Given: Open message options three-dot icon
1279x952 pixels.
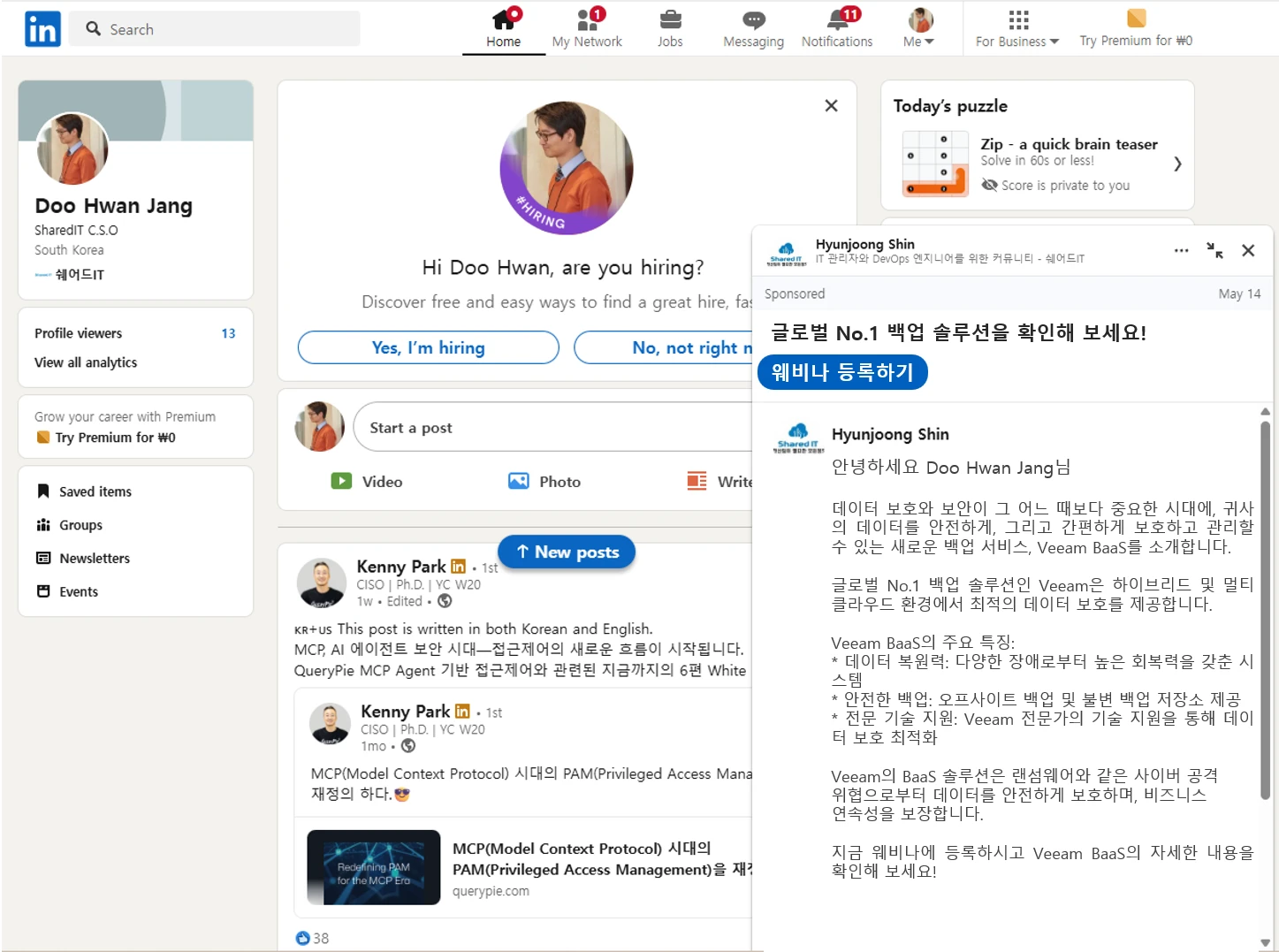Looking at the screenshot, I should tap(1181, 251).
